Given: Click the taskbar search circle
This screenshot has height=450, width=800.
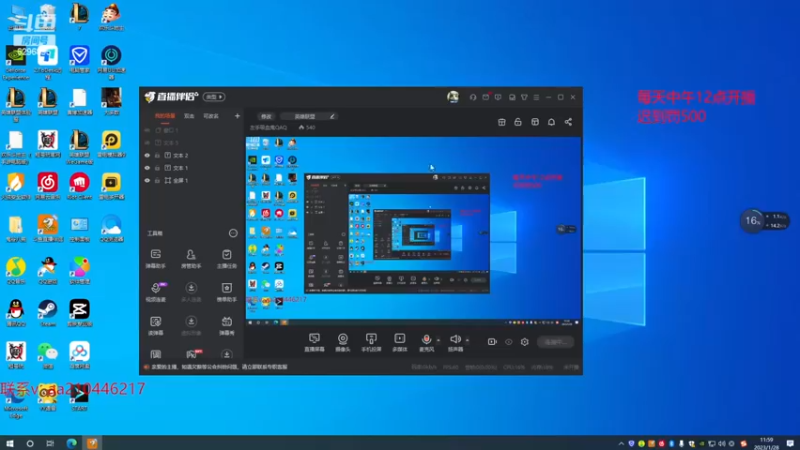Looking at the screenshot, I should (x=30, y=443).
